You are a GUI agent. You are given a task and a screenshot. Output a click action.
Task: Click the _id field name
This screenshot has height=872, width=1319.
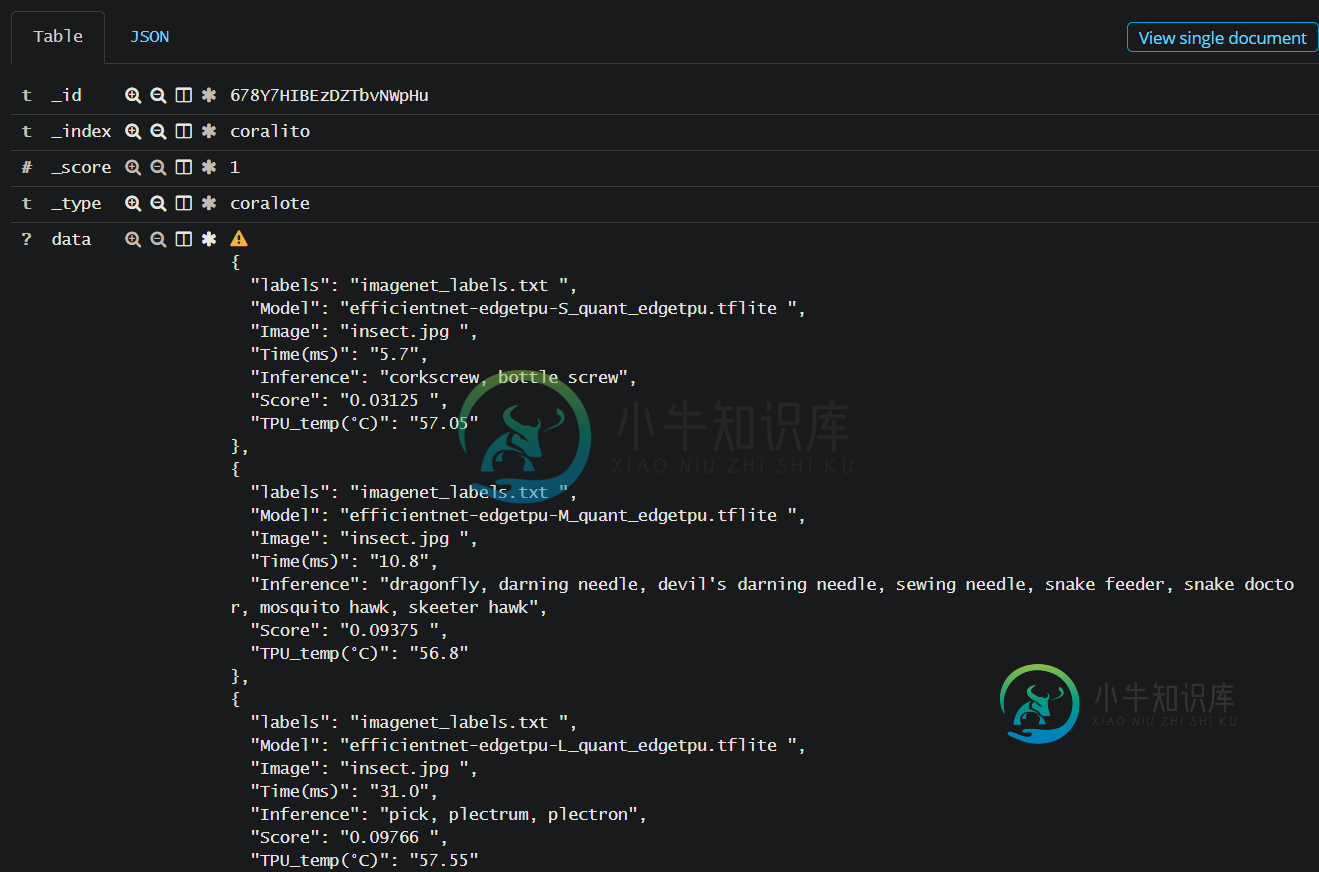[x=67, y=95]
